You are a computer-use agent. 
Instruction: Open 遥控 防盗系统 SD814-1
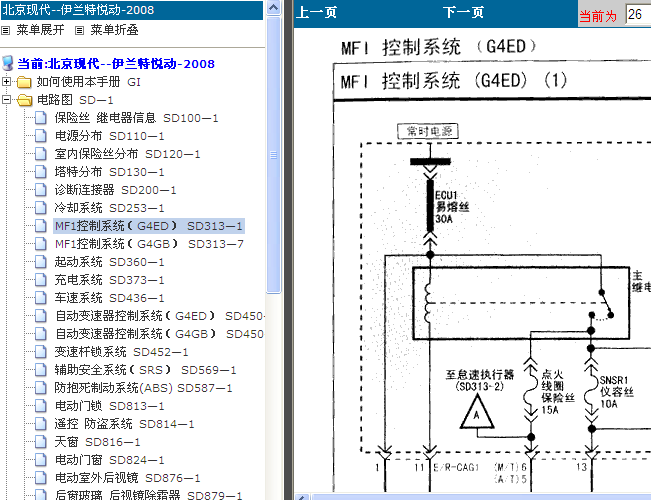tap(124, 424)
